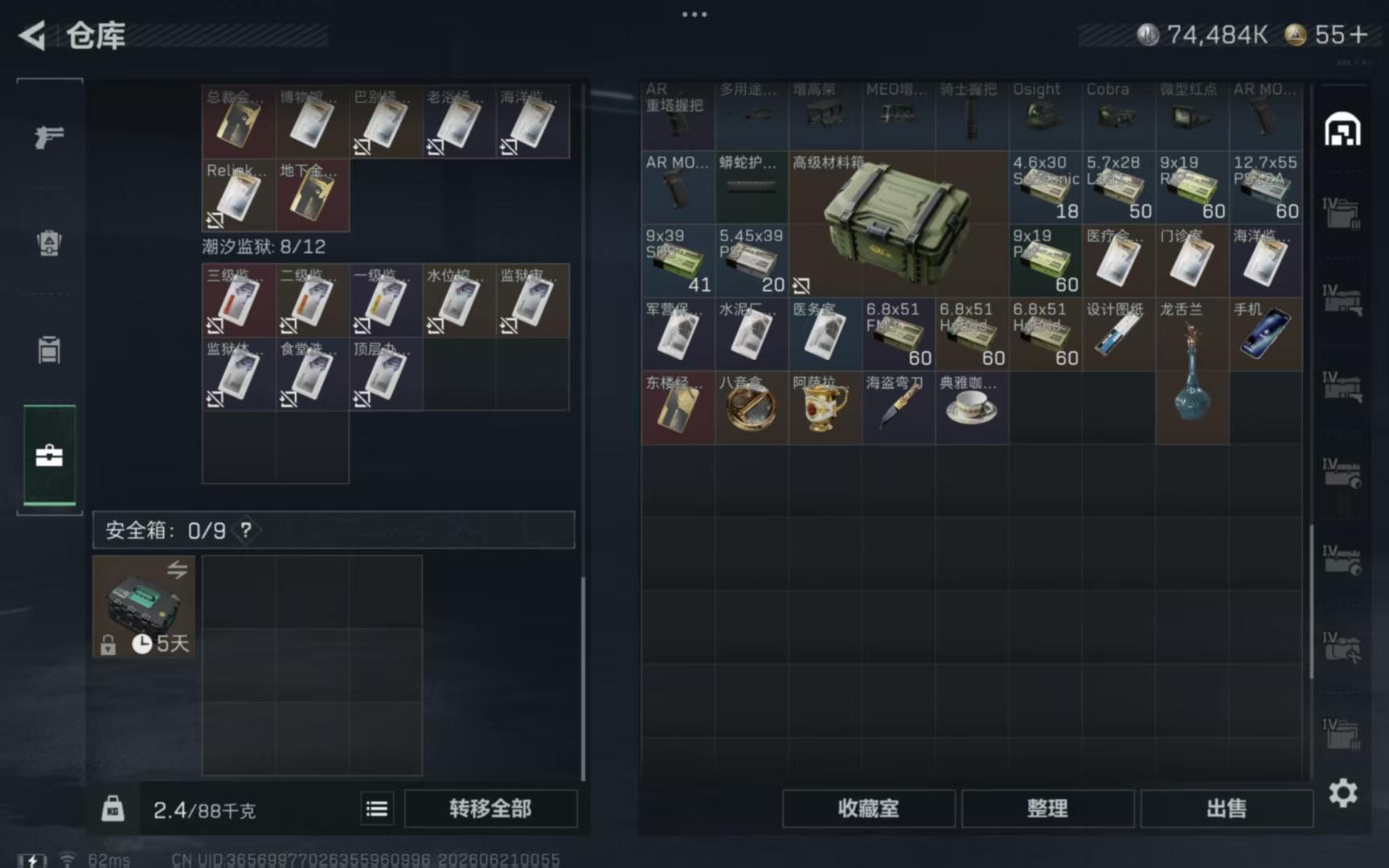This screenshot has height=868, width=1389.
Task: Click the 潮汐监狱: 8/12 label
Action: [264, 247]
